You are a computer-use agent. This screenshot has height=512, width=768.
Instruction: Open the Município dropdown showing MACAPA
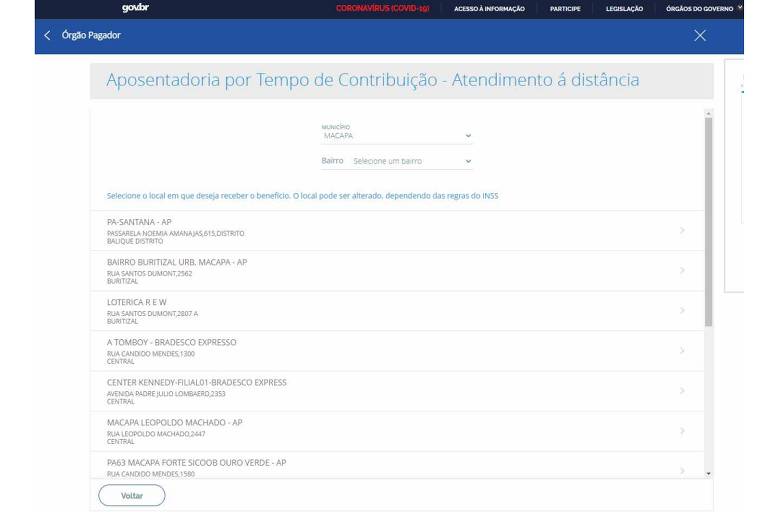396,136
